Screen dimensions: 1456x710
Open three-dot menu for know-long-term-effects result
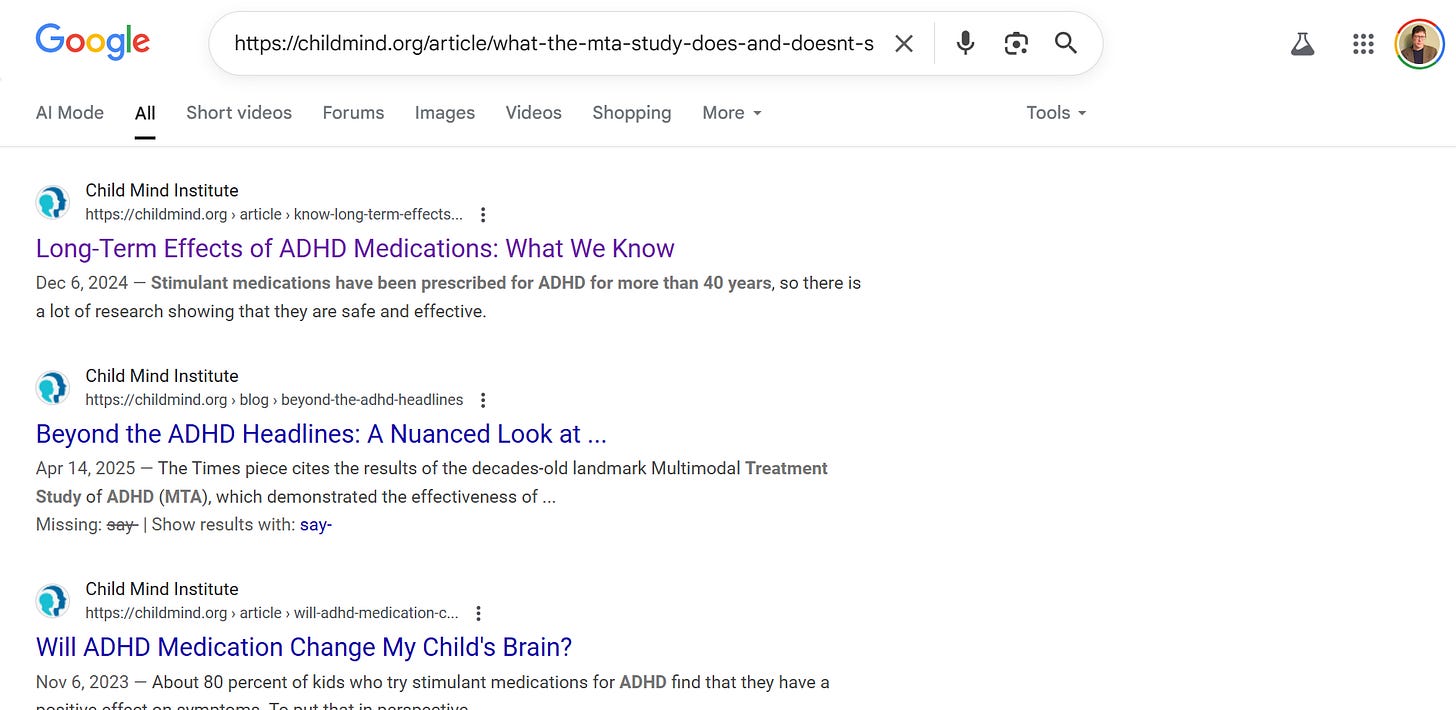click(x=483, y=214)
